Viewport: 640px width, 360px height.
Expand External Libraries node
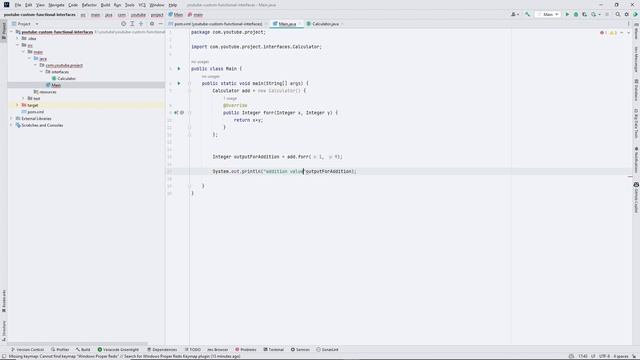pos(11,118)
